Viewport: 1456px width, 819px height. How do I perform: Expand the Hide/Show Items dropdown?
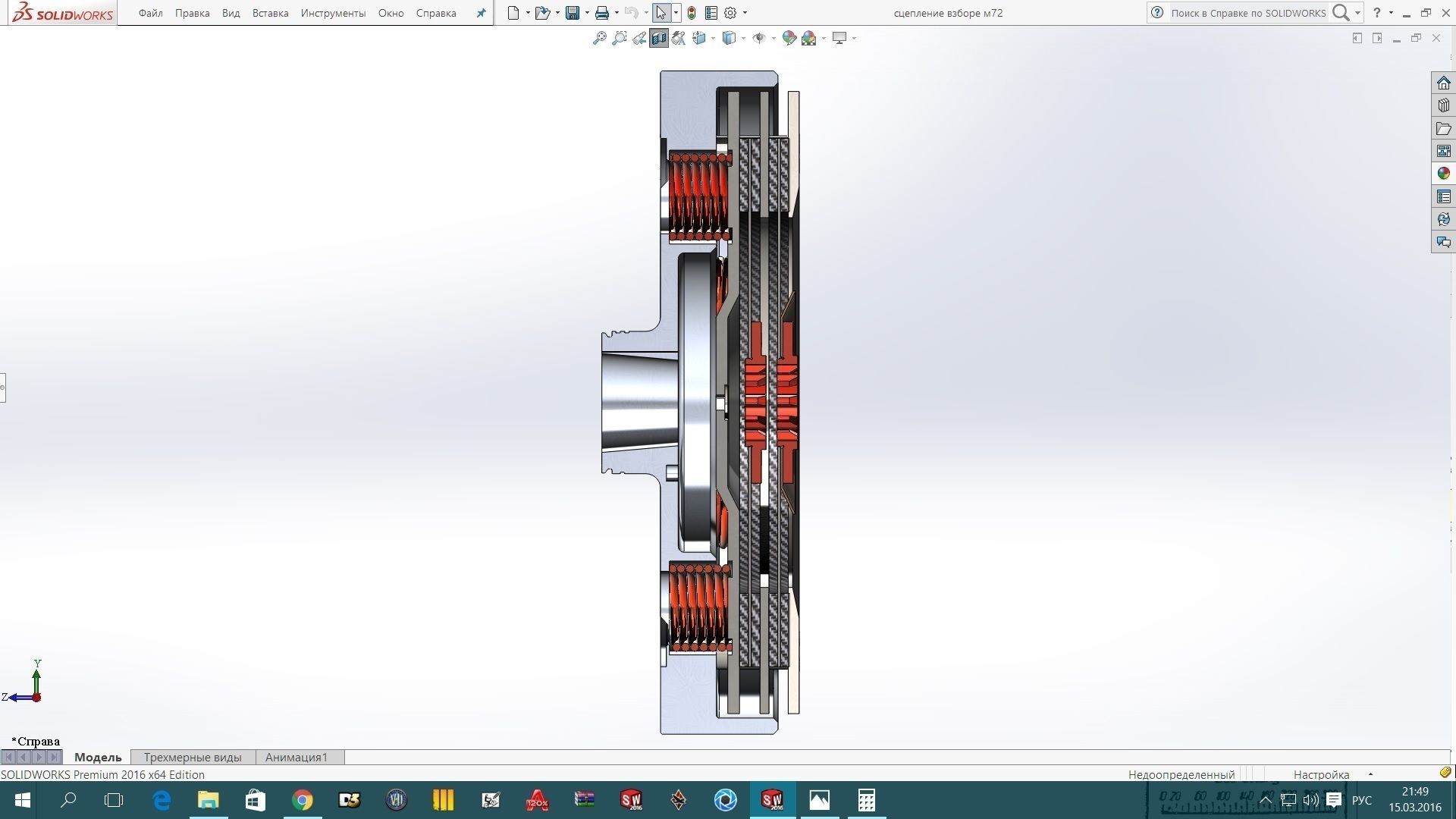pyautogui.click(x=773, y=38)
